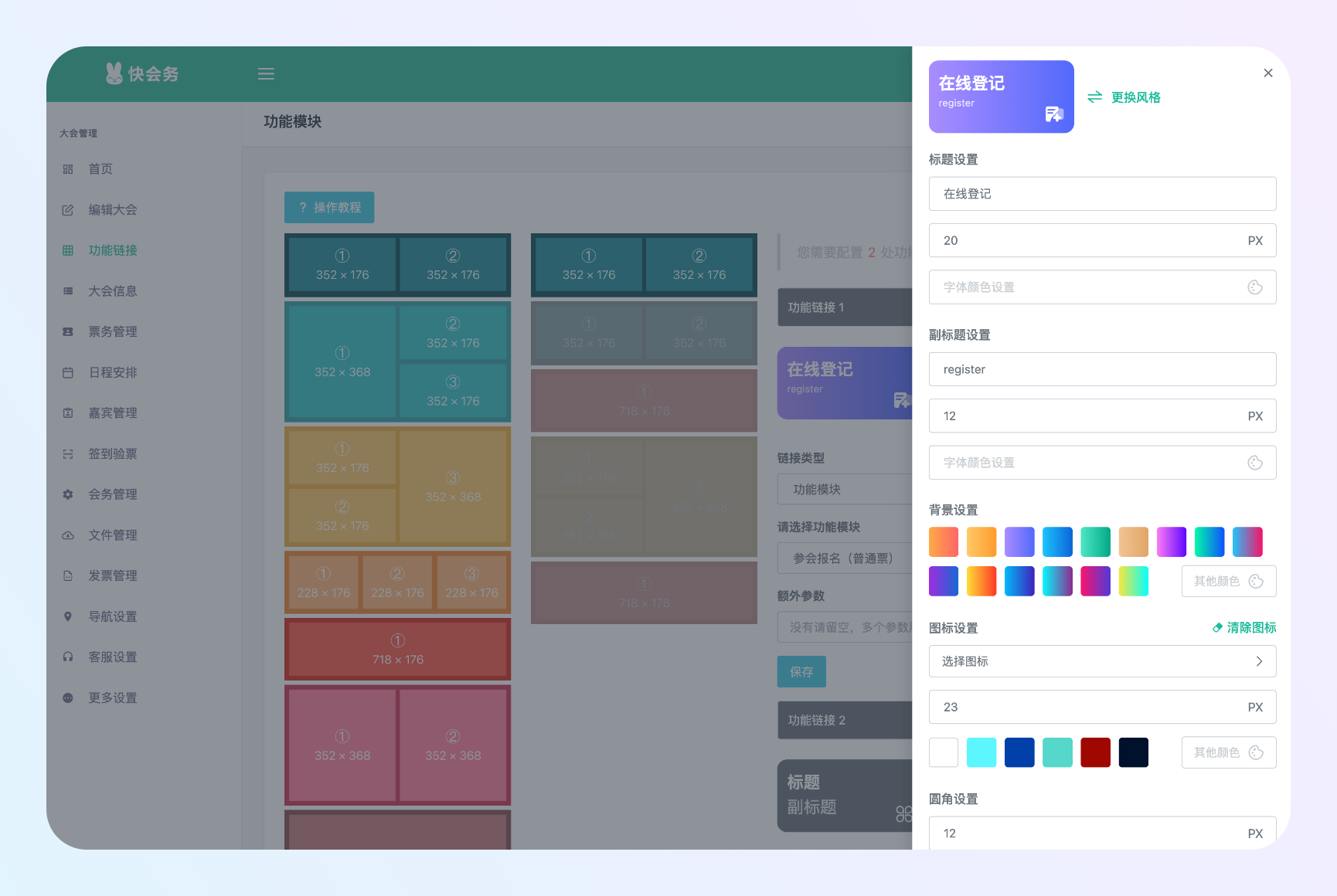The image size is (1337, 896).
Task: Click the 标题 副标题 placeholder card
Action: point(845,796)
